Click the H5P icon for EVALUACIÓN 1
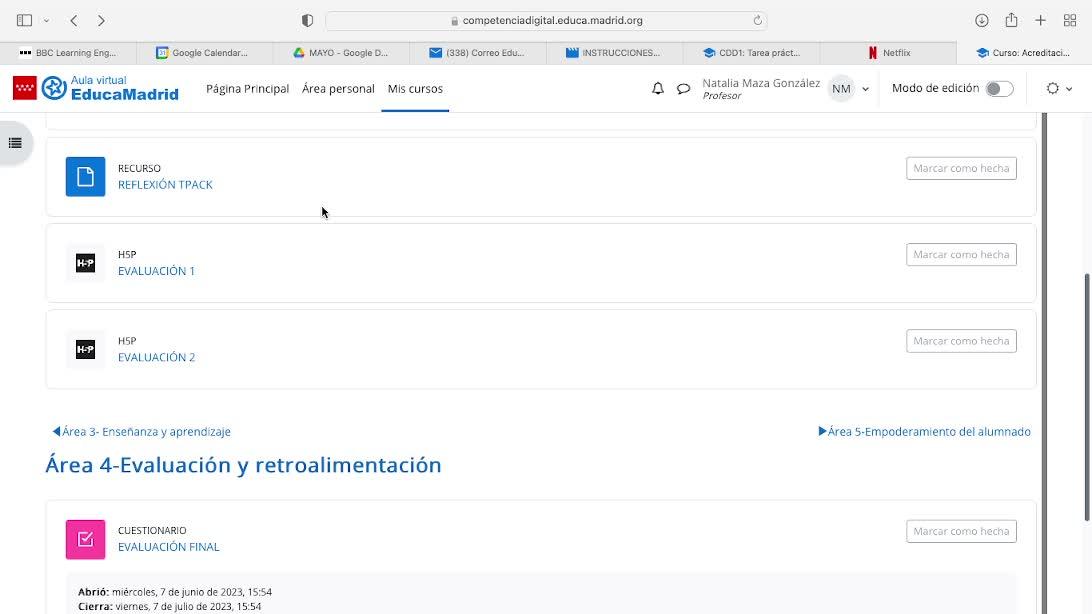Screen dimensions: 1092x614 [x=86, y=263]
